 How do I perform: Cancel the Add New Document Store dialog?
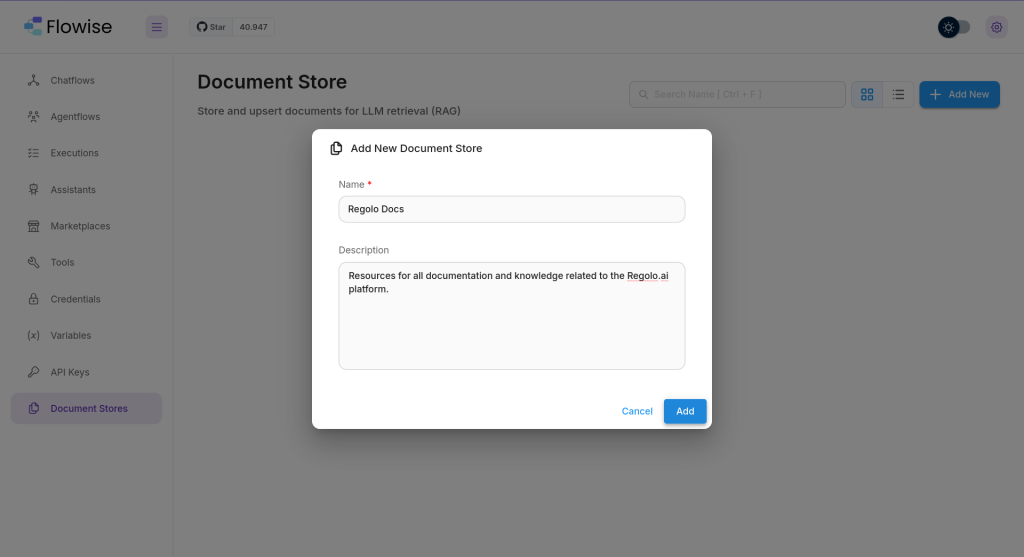tap(637, 411)
